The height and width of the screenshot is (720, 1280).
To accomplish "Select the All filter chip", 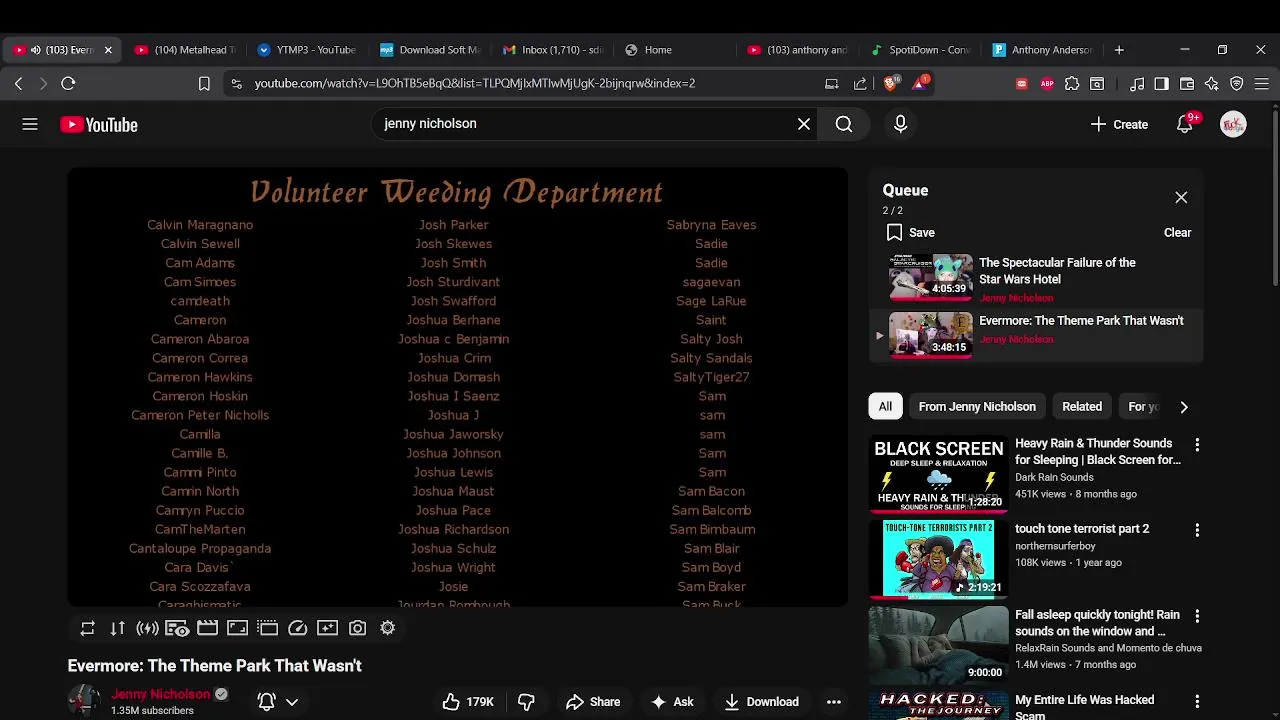I will pos(885,407).
